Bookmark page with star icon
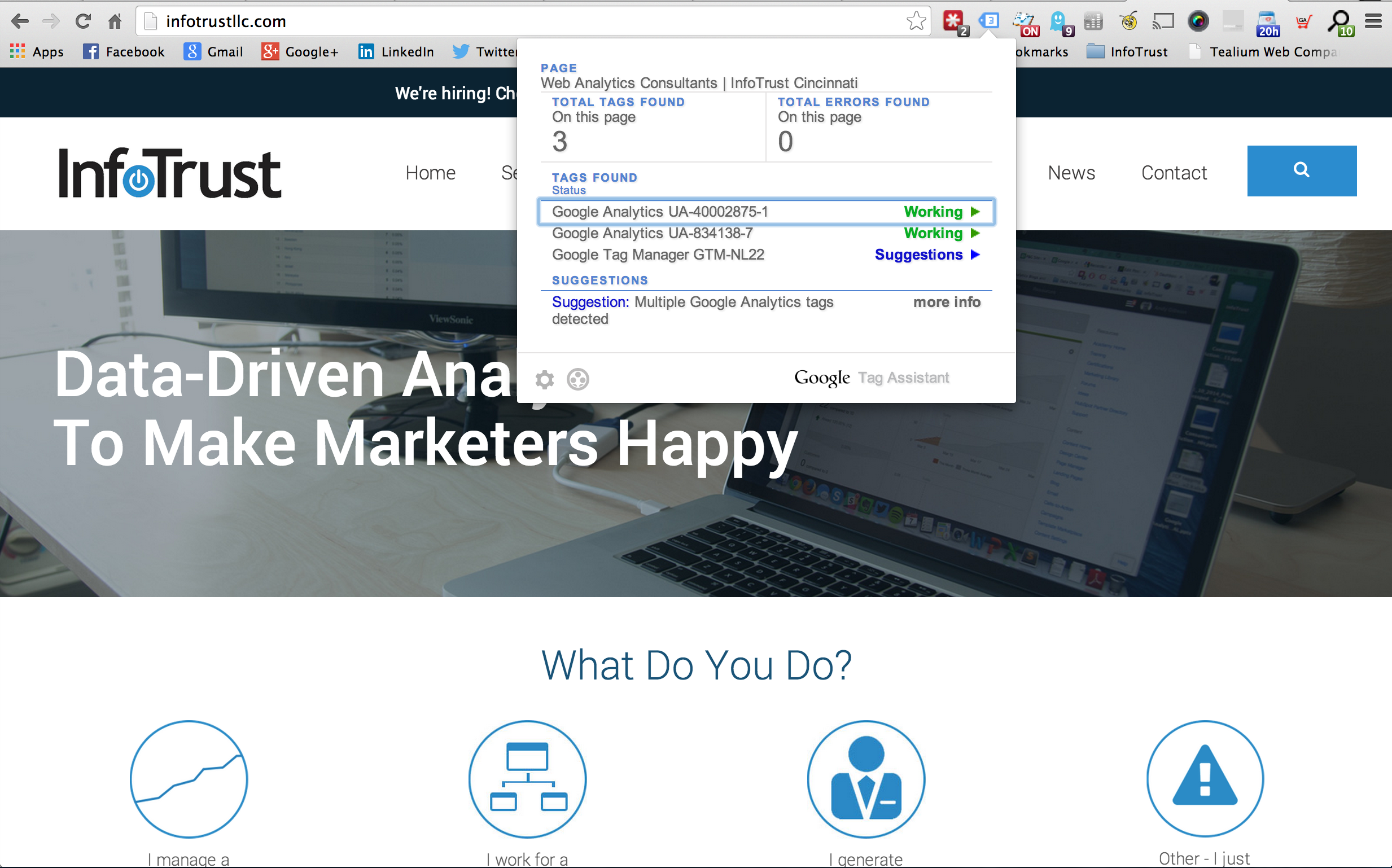The height and width of the screenshot is (868, 1392). [916, 21]
